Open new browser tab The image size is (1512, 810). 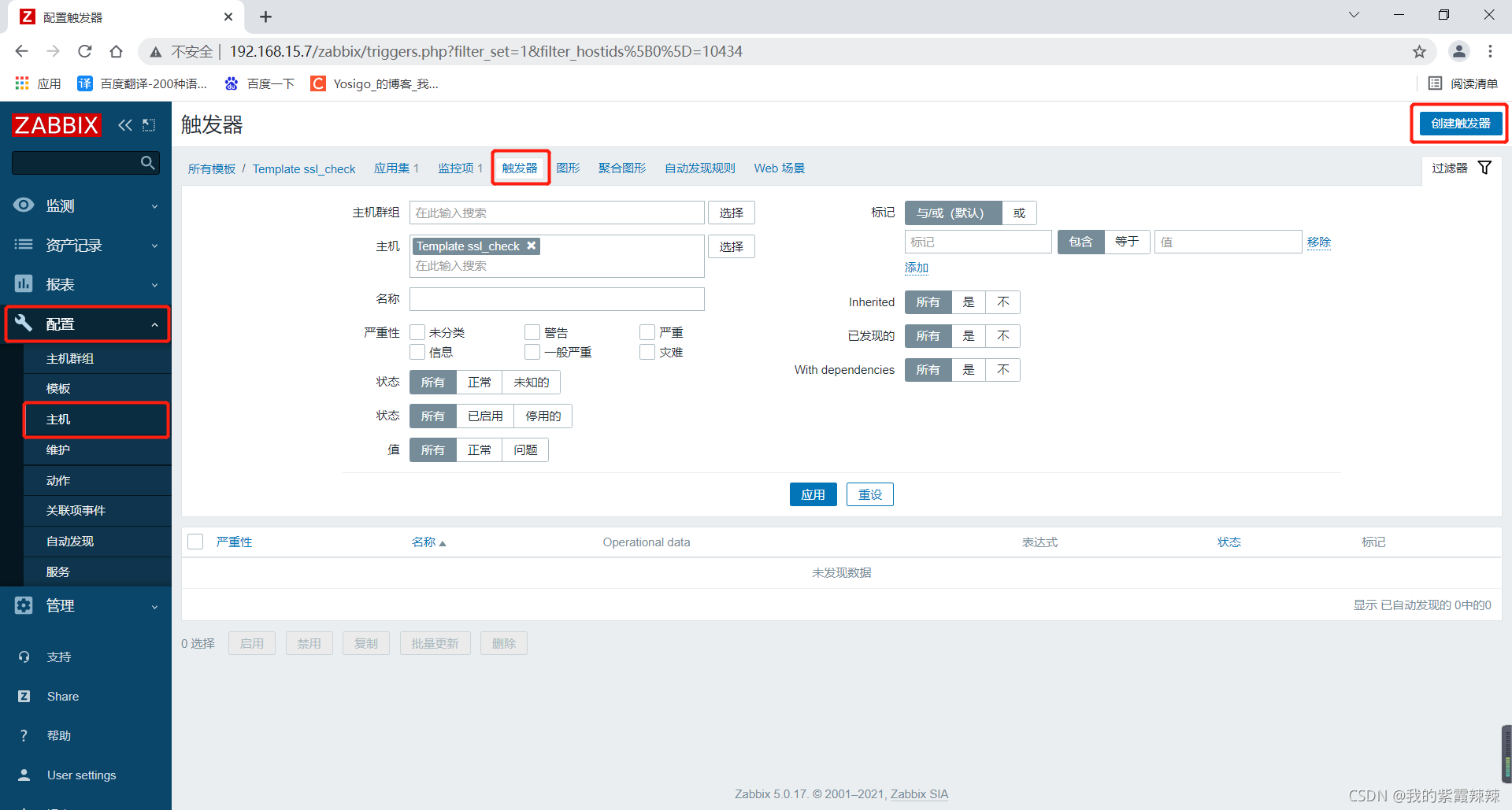(265, 17)
